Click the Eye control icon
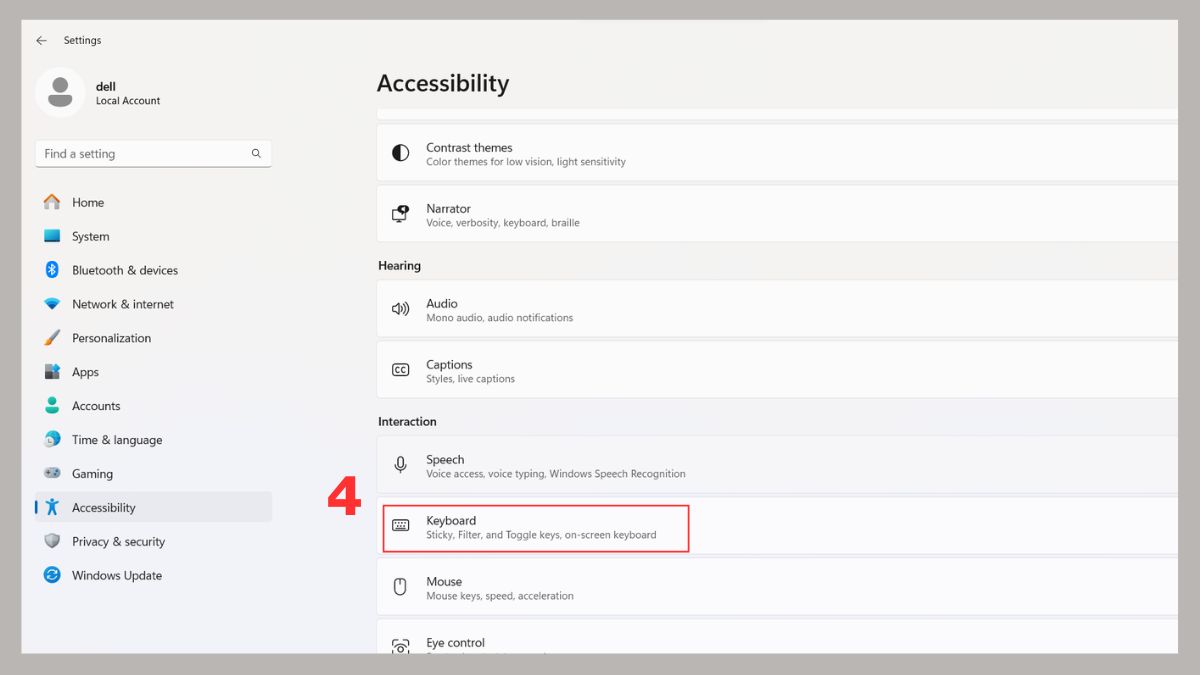Image resolution: width=1200 pixels, height=675 pixels. [401, 646]
